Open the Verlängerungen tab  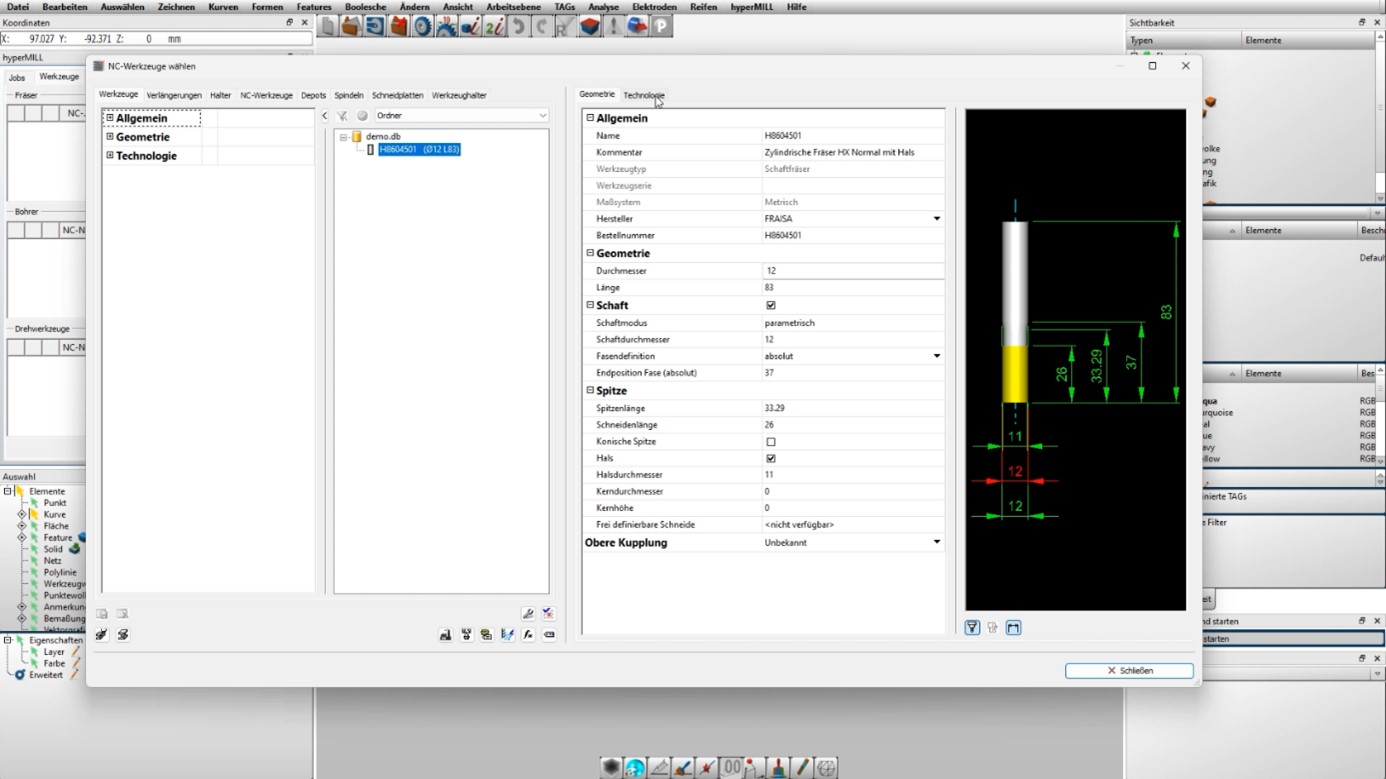coord(174,96)
